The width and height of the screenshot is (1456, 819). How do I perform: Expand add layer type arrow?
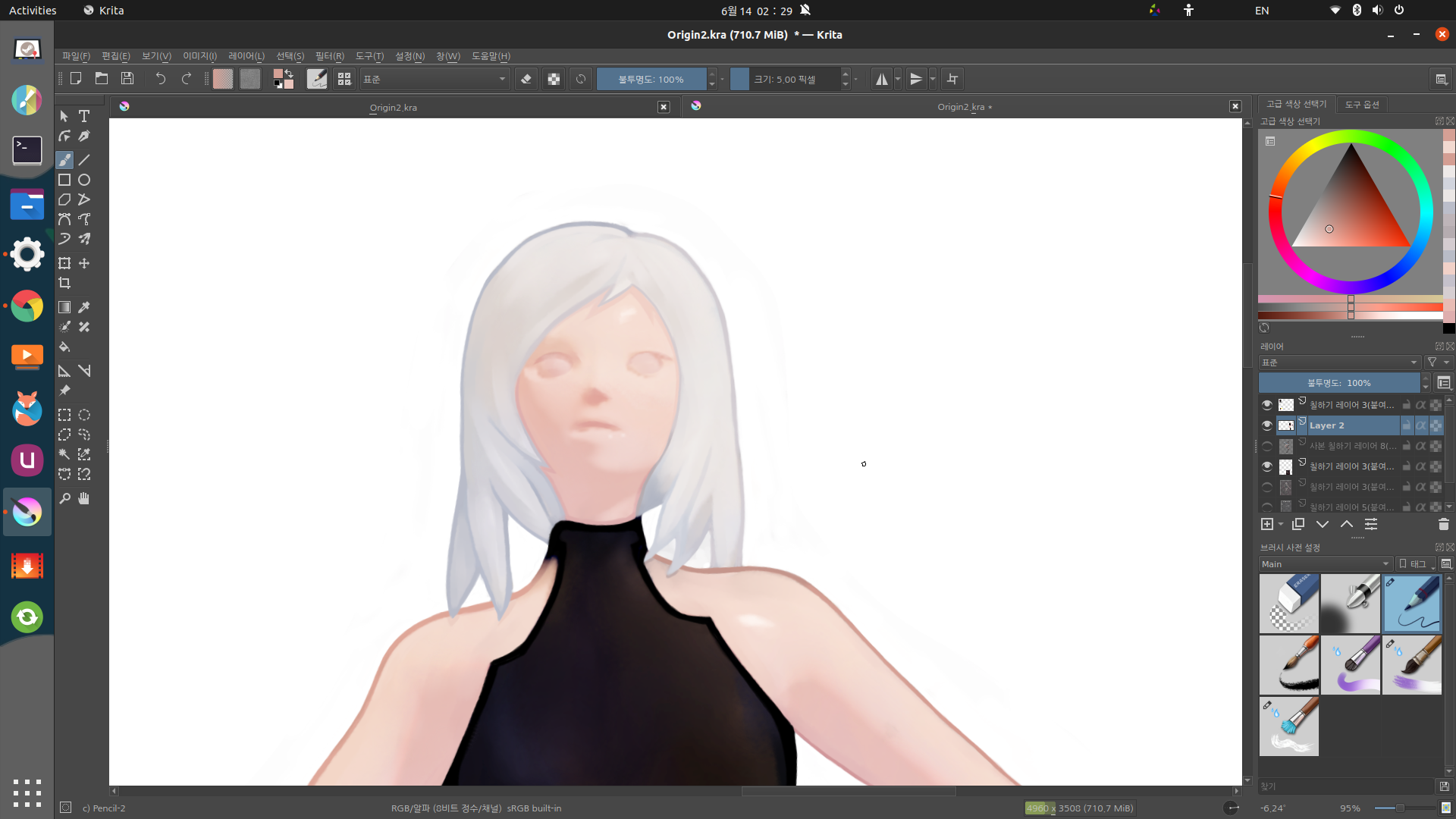[x=1281, y=525]
